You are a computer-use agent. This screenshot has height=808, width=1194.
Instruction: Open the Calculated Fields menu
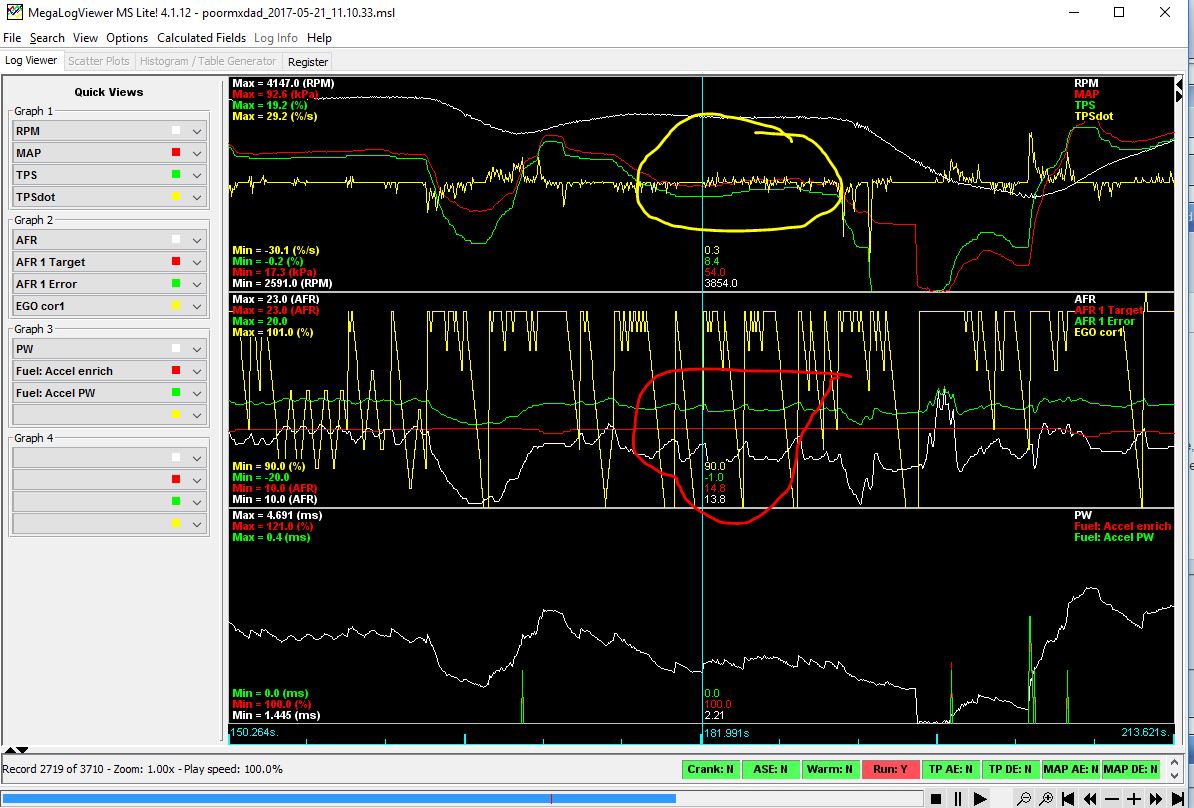[x=202, y=38]
